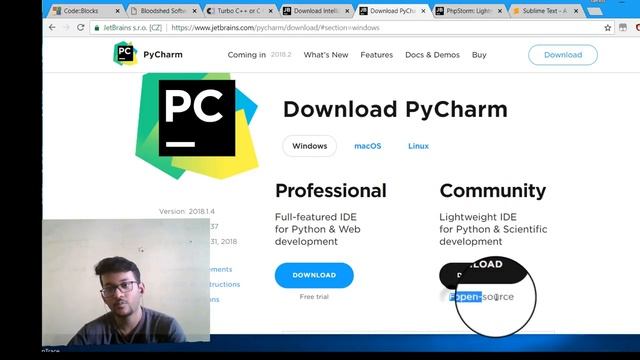The image size is (640, 360).
Task: Select the Windows platform option
Action: click(x=309, y=146)
